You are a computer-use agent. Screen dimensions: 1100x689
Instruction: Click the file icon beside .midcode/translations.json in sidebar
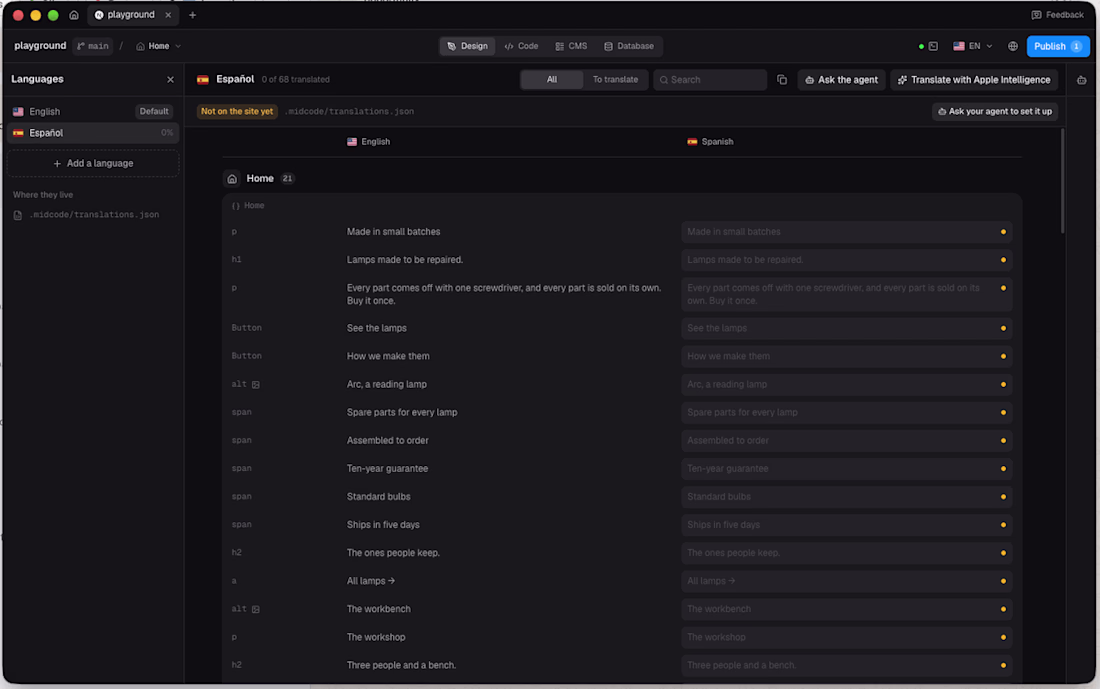(18, 215)
